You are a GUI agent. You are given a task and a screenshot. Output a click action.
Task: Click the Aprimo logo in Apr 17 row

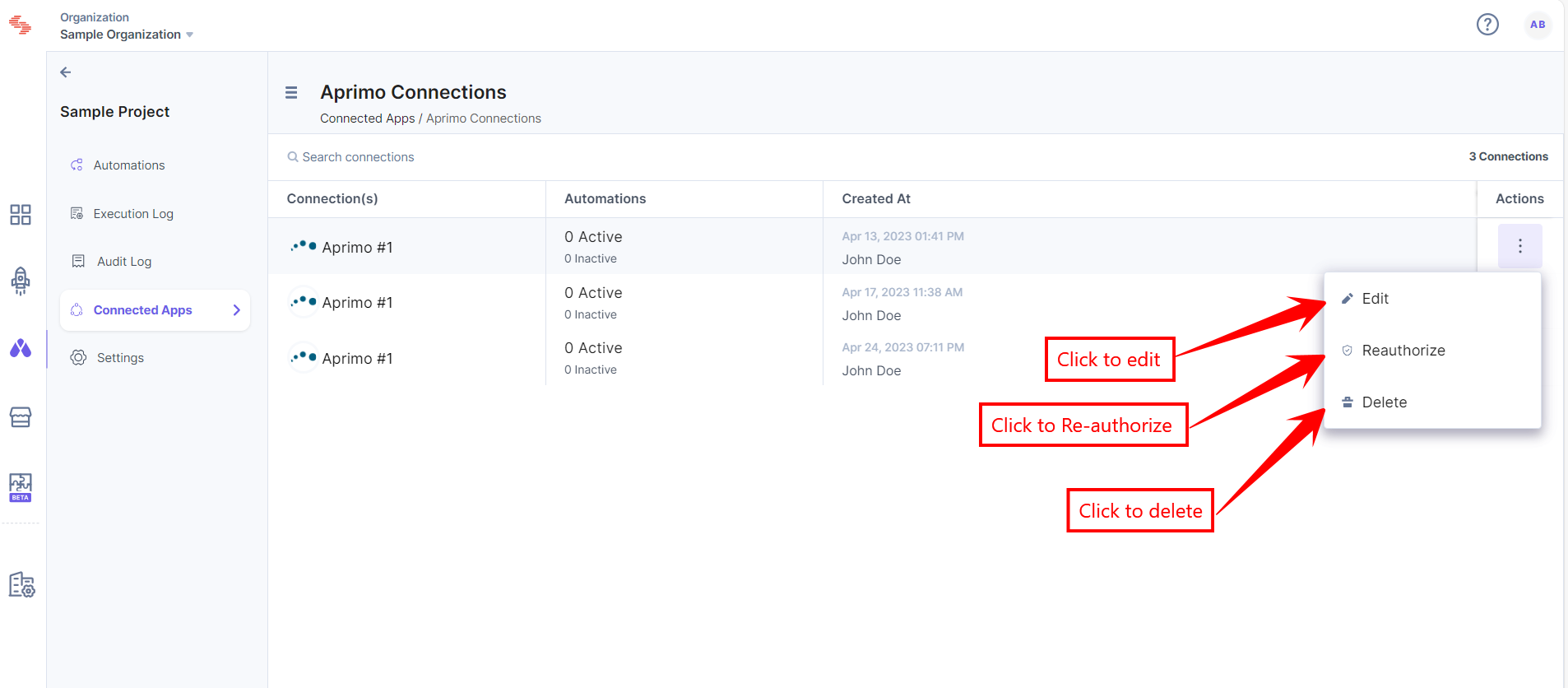tap(304, 301)
